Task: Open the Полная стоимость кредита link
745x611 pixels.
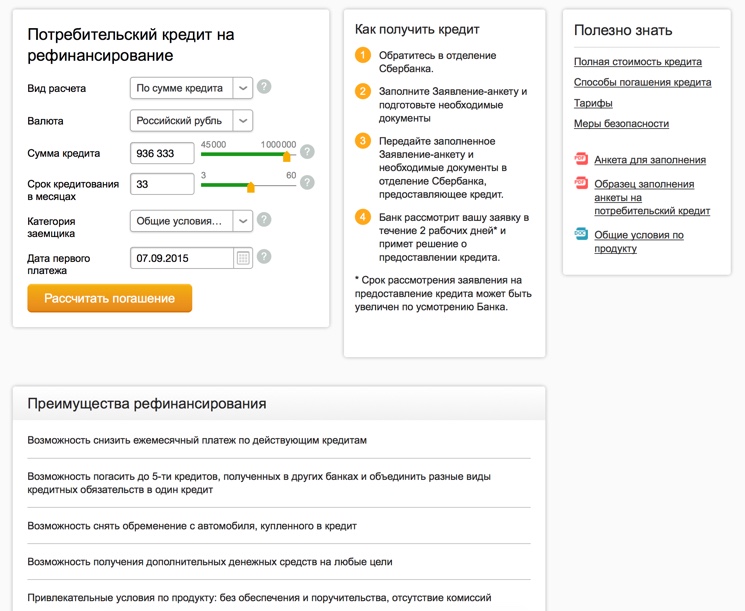Action: (x=637, y=62)
